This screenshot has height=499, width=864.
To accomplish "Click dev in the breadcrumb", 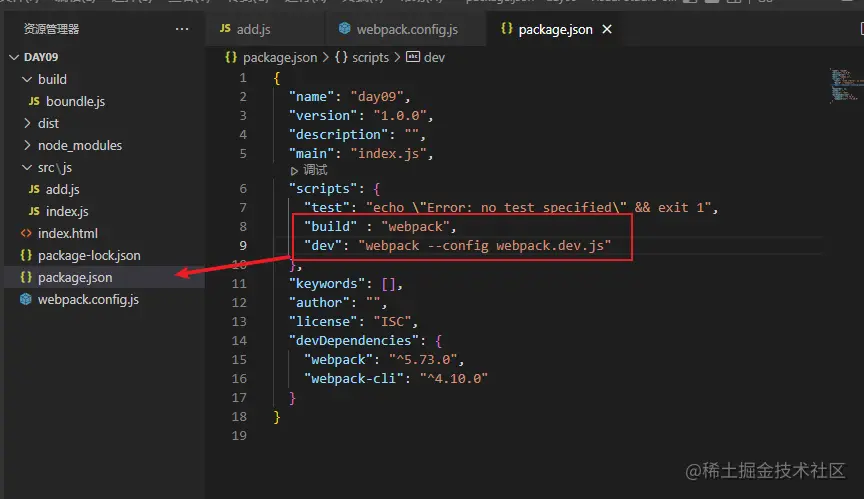I will [434, 57].
